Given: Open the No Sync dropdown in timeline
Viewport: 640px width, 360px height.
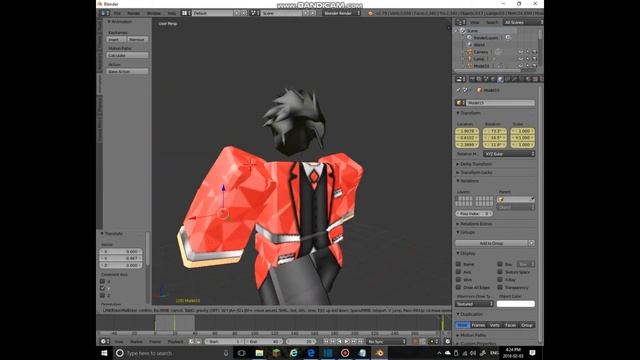Looking at the screenshot, I should pos(387,341).
